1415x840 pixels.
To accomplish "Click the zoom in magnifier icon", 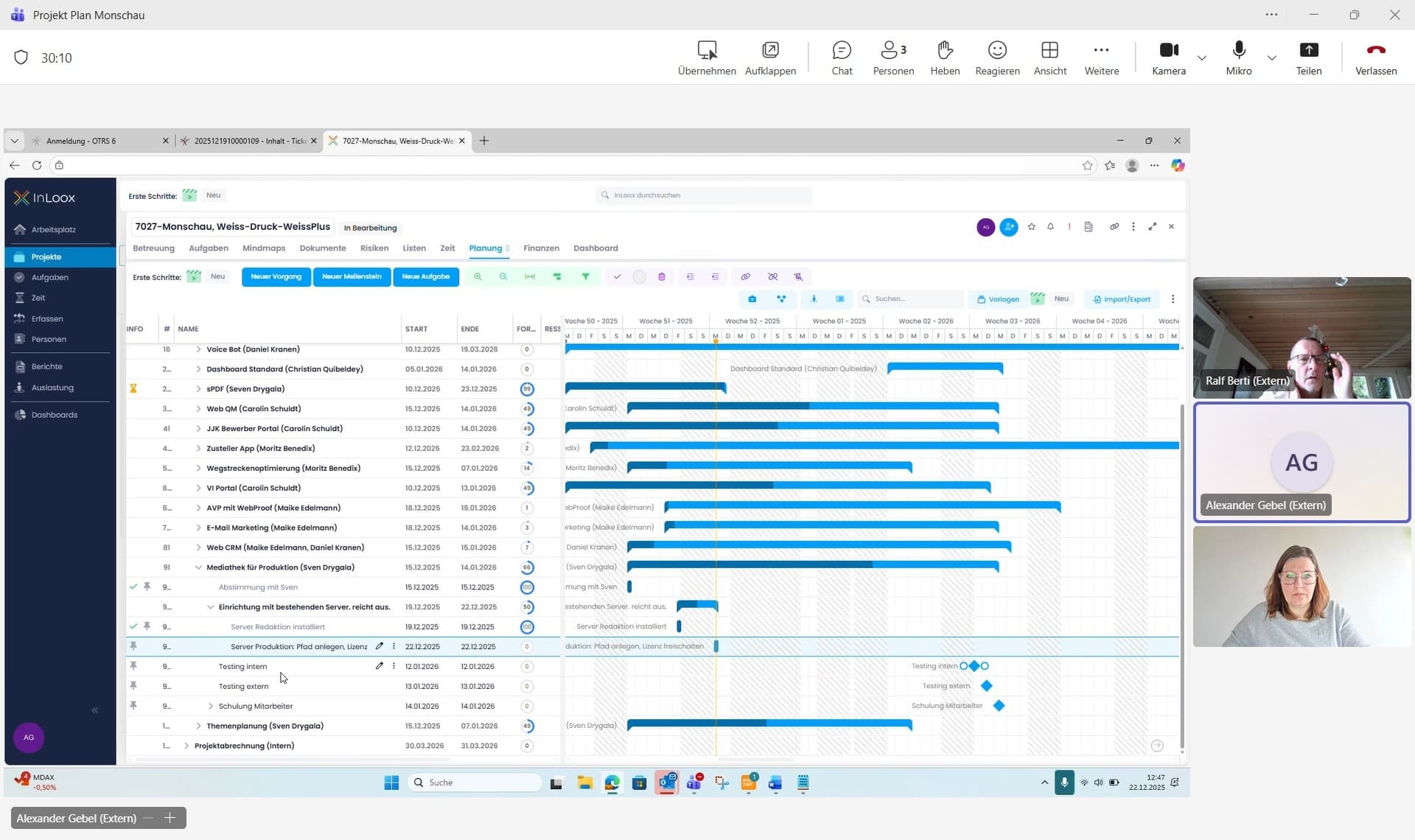I will [478, 277].
